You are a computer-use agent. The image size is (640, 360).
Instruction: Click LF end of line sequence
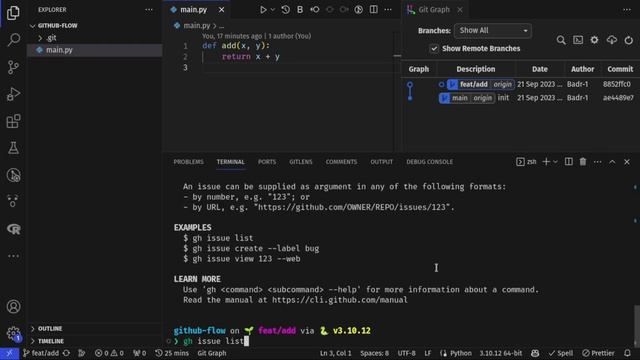pyautogui.click(x=427, y=353)
